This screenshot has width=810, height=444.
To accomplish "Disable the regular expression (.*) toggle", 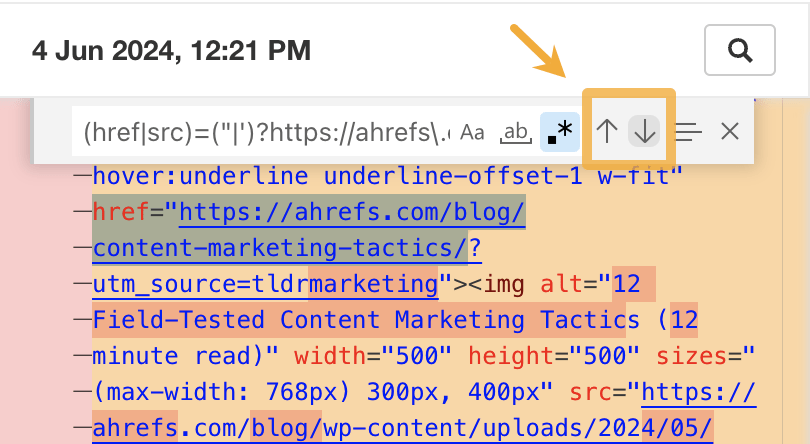I will pos(559,131).
